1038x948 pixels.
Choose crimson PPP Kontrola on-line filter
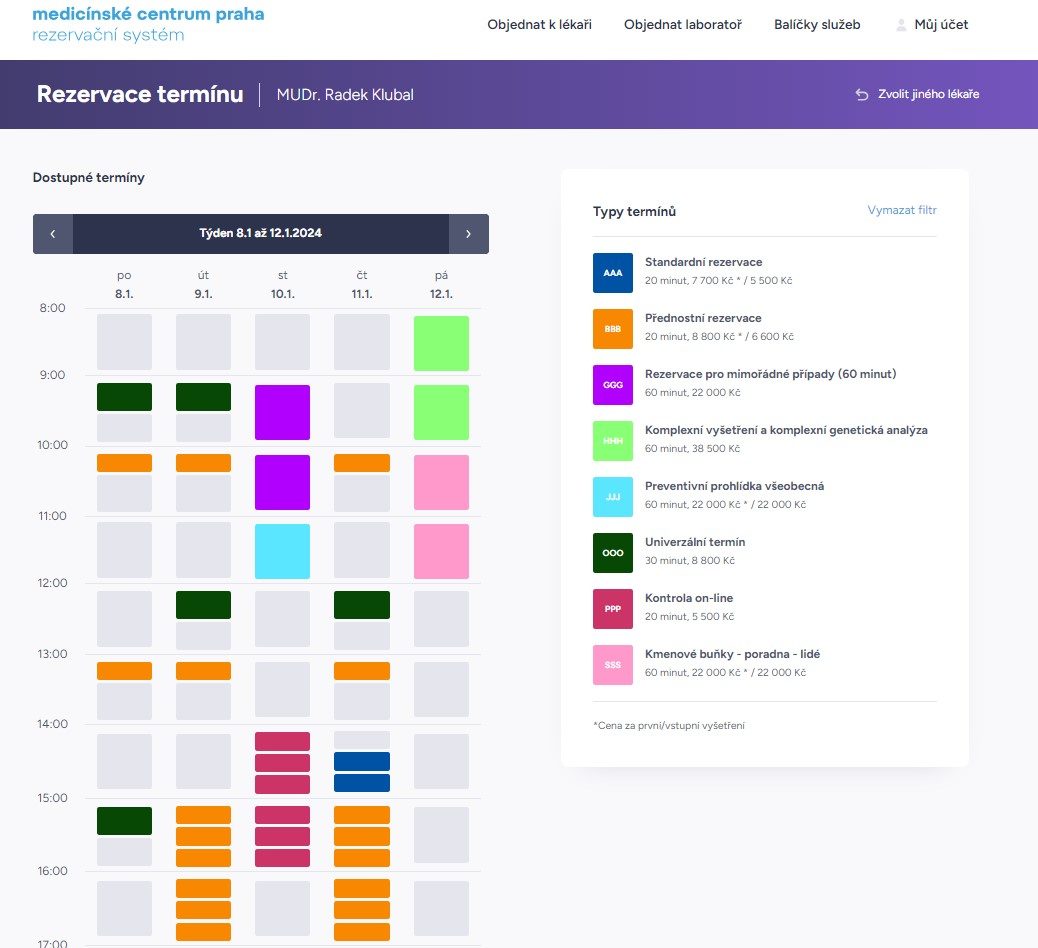pyautogui.click(x=613, y=609)
